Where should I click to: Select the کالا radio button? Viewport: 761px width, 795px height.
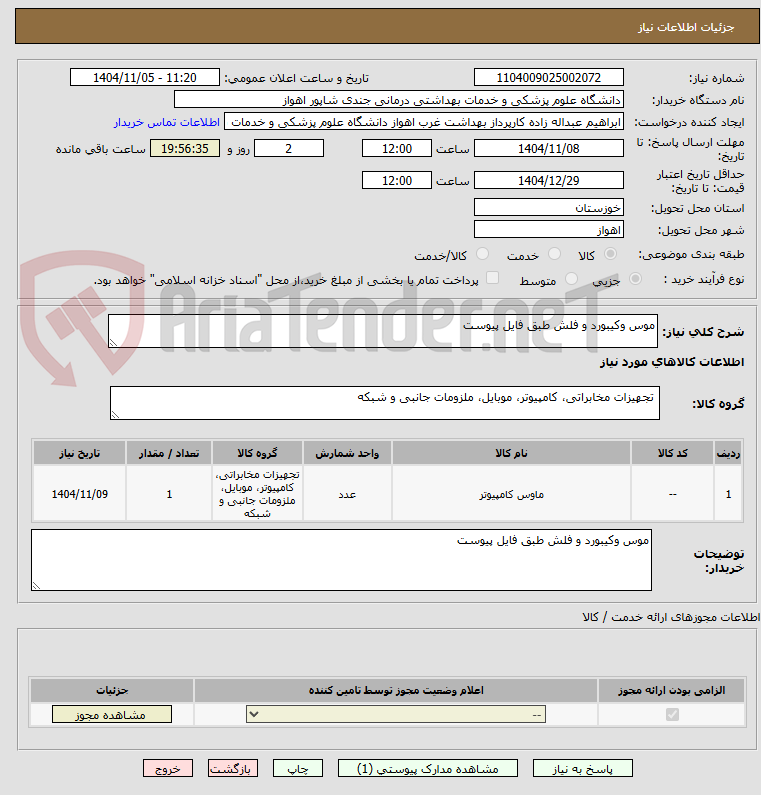610,254
